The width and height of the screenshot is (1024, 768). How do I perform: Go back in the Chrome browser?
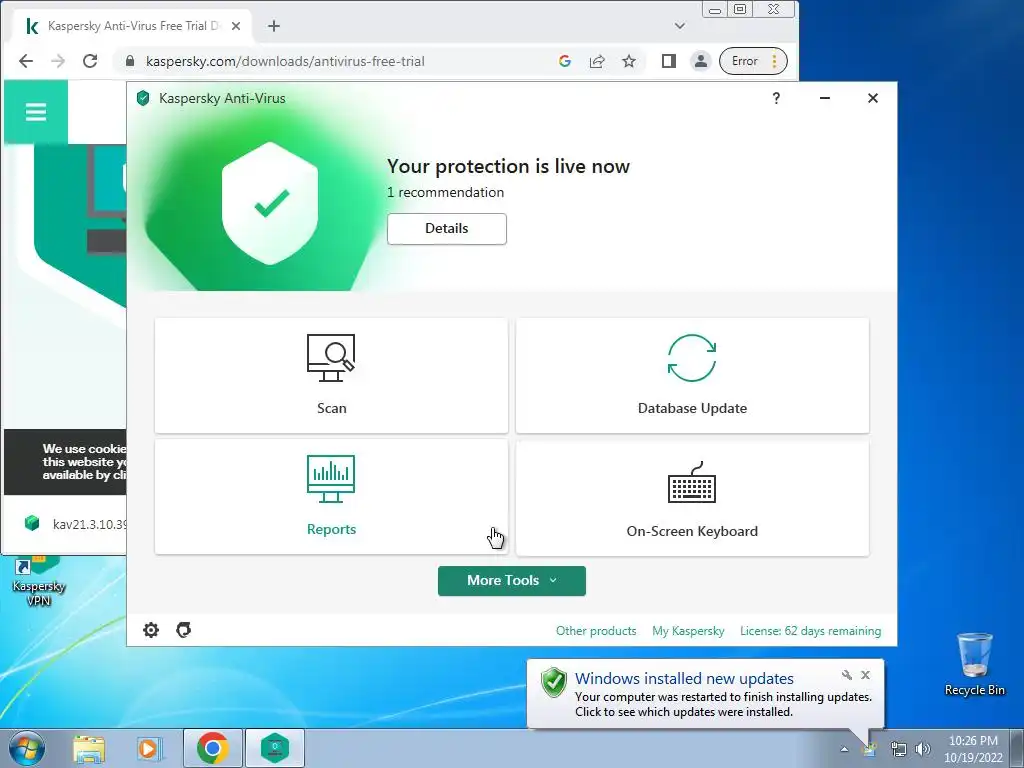pos(26,61)
